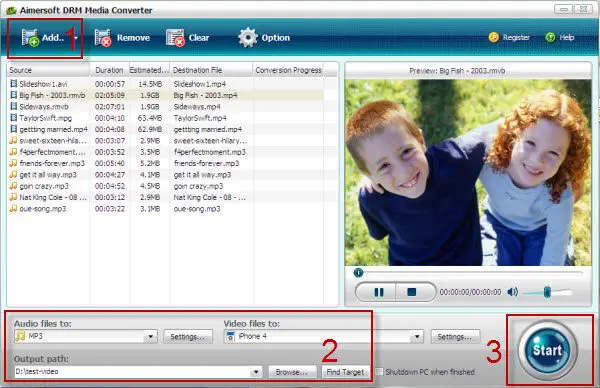Viewport: 600px width, 388px height.
Task: Adjust the preview volume slider
Action: pos(547,292)
